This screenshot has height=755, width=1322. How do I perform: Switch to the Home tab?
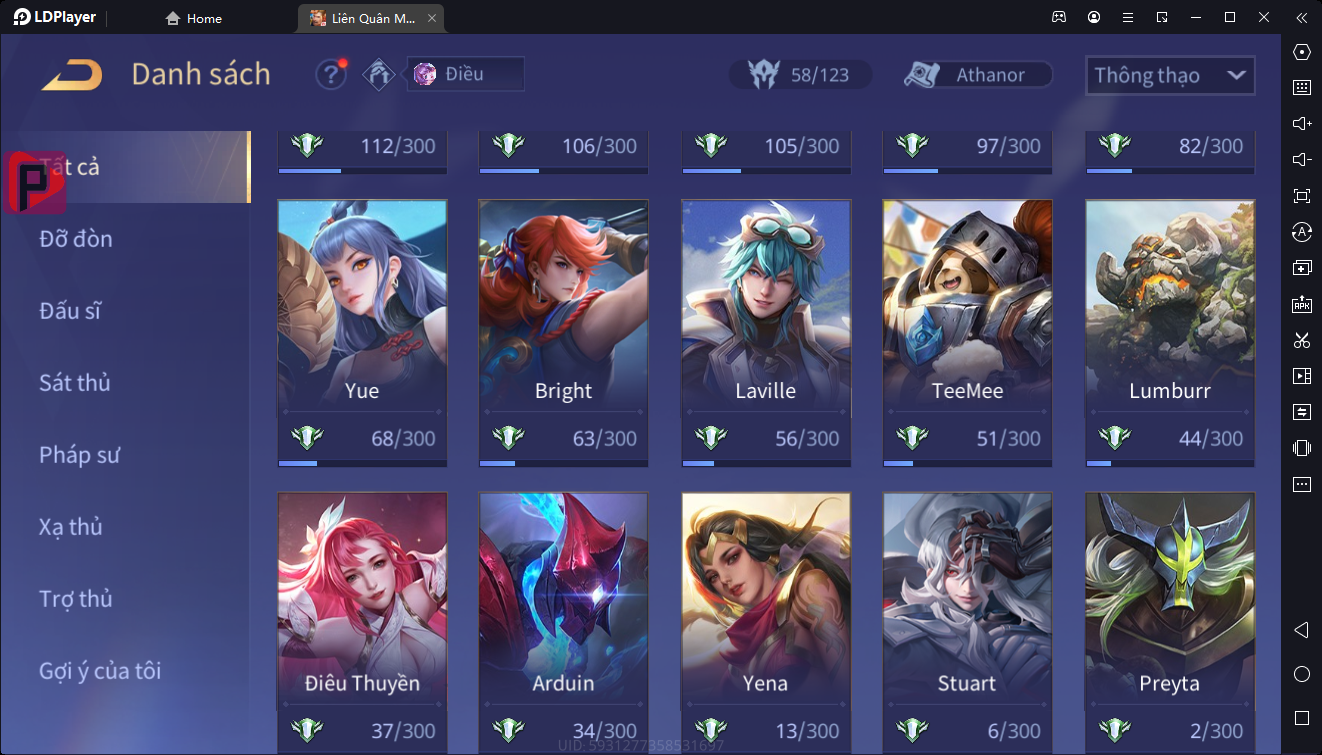(194, 18)
